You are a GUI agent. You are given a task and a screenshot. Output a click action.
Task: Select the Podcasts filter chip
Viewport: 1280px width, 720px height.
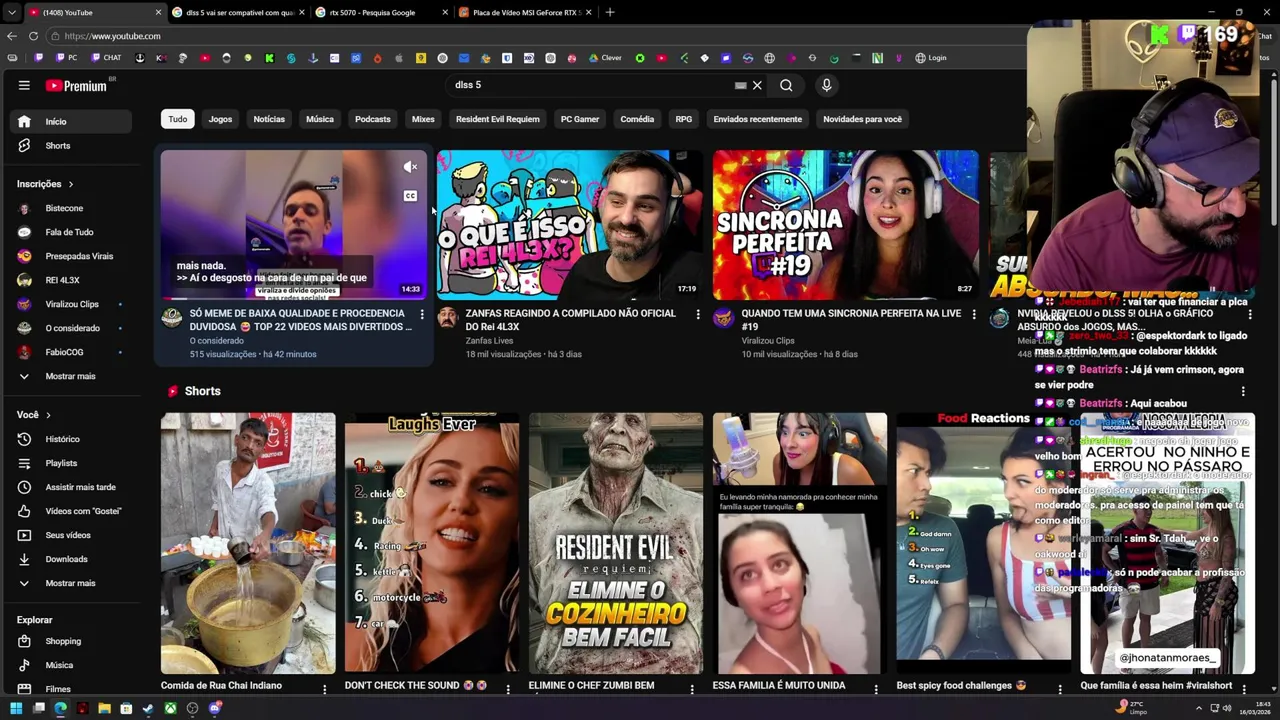point(373,119)
